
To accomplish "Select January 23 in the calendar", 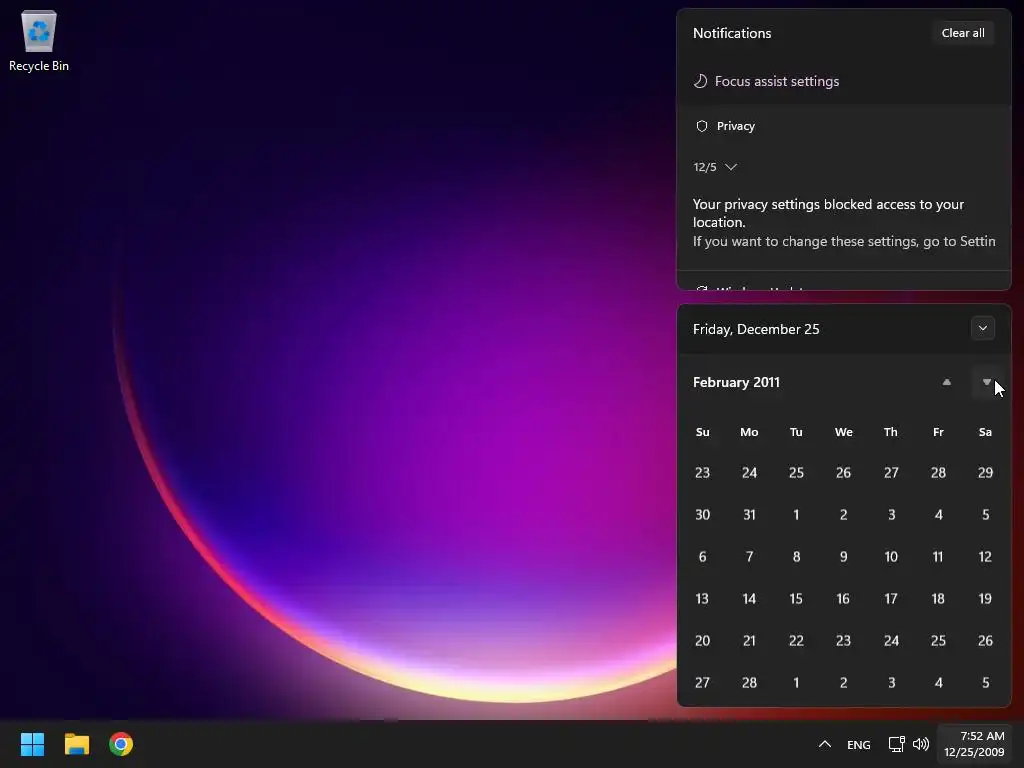I will click(702, 472).
